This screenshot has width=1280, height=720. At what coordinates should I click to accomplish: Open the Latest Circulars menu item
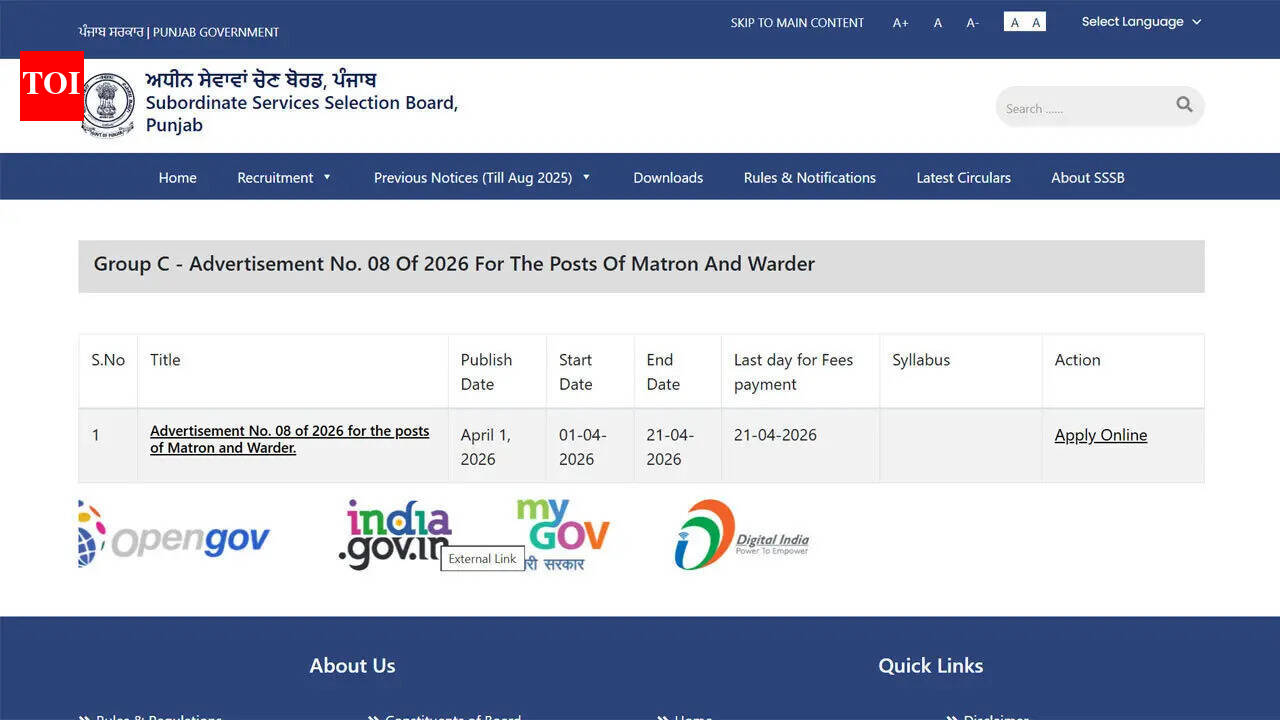click(x=963, y=178)
